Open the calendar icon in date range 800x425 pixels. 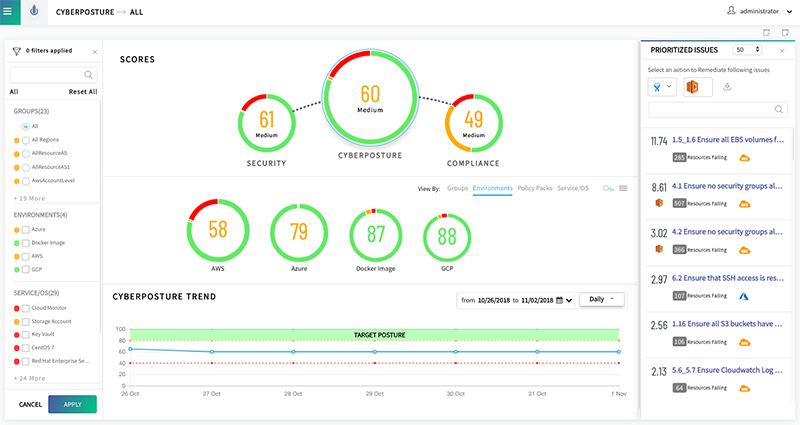click(x=559, y=300)
